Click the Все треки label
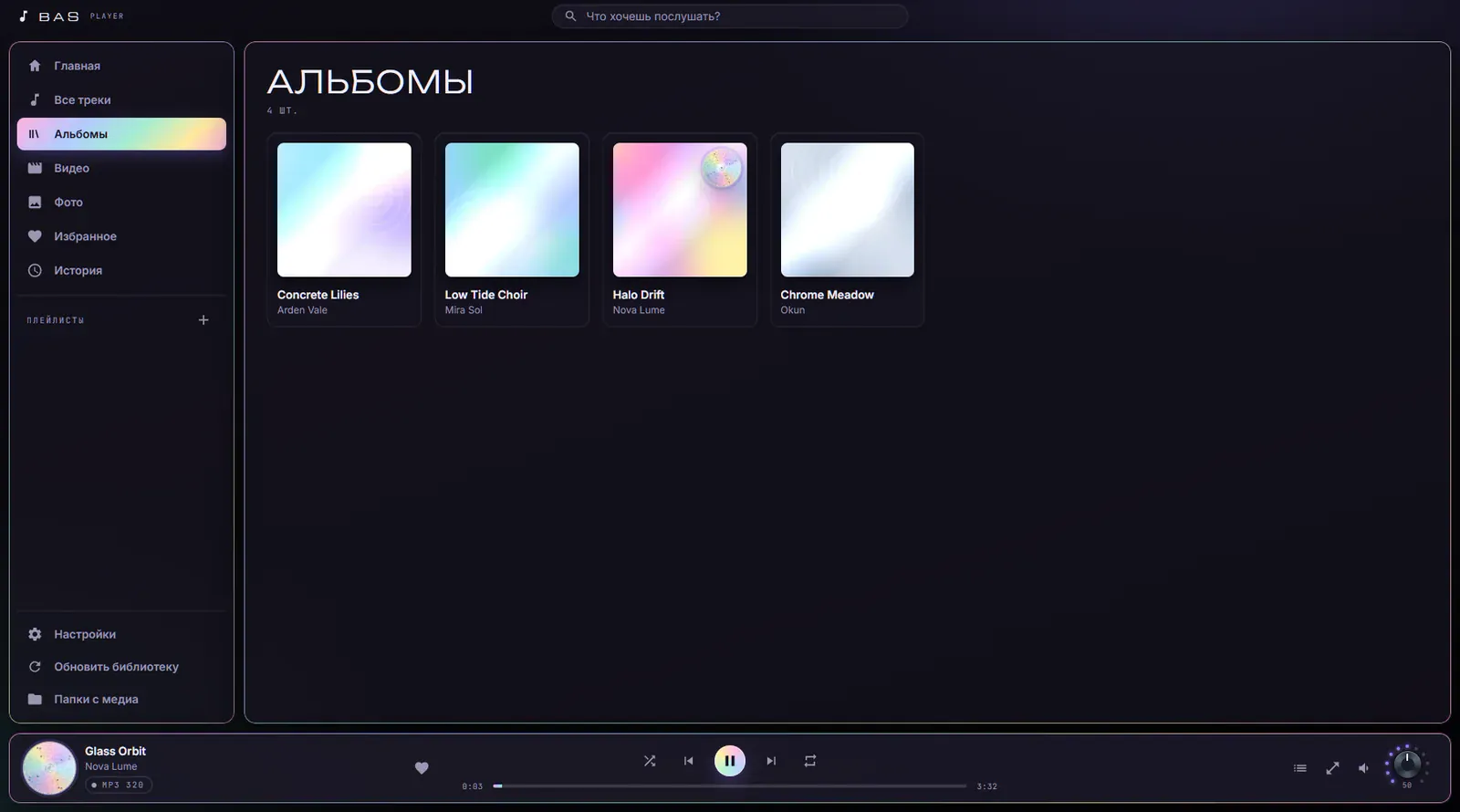Viewport: 1460px width, 812px height. (82, 100)
